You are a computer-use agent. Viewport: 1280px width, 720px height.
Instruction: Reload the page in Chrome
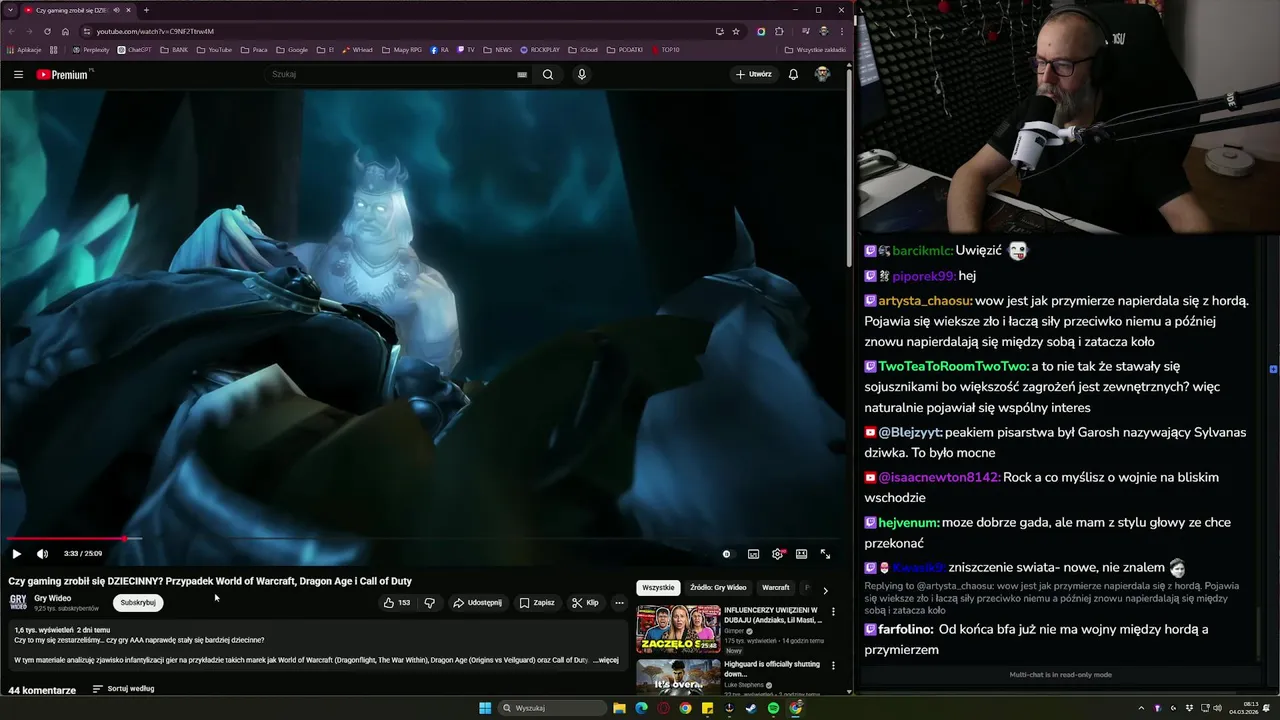[x=47, y=31]
